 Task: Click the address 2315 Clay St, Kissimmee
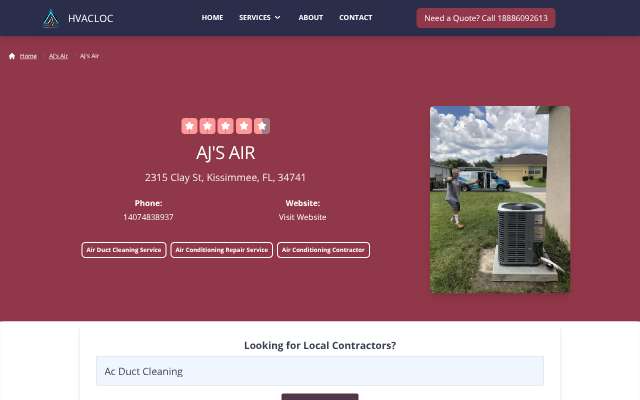click(225, 178)
